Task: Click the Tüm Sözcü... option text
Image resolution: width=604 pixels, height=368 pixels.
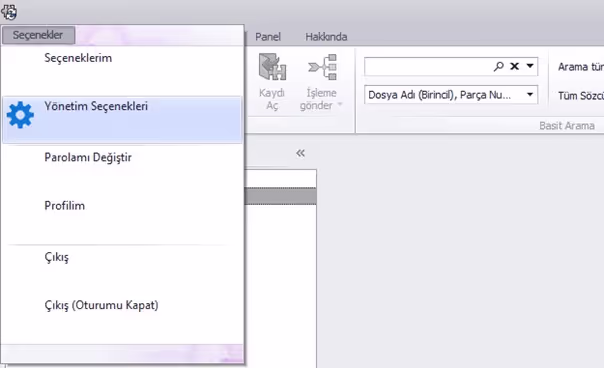Action: click(581, 96)
